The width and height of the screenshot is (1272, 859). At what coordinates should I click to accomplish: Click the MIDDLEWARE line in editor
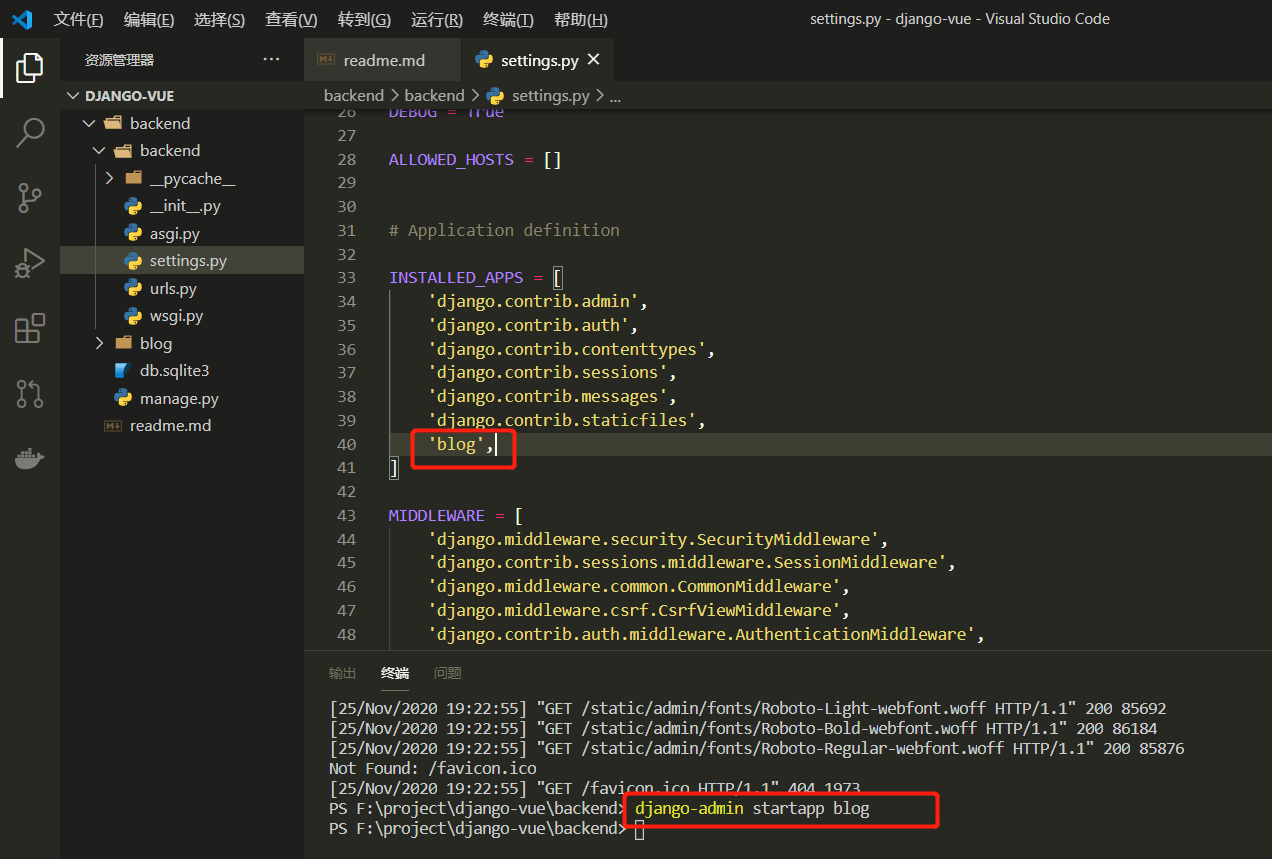456,515
